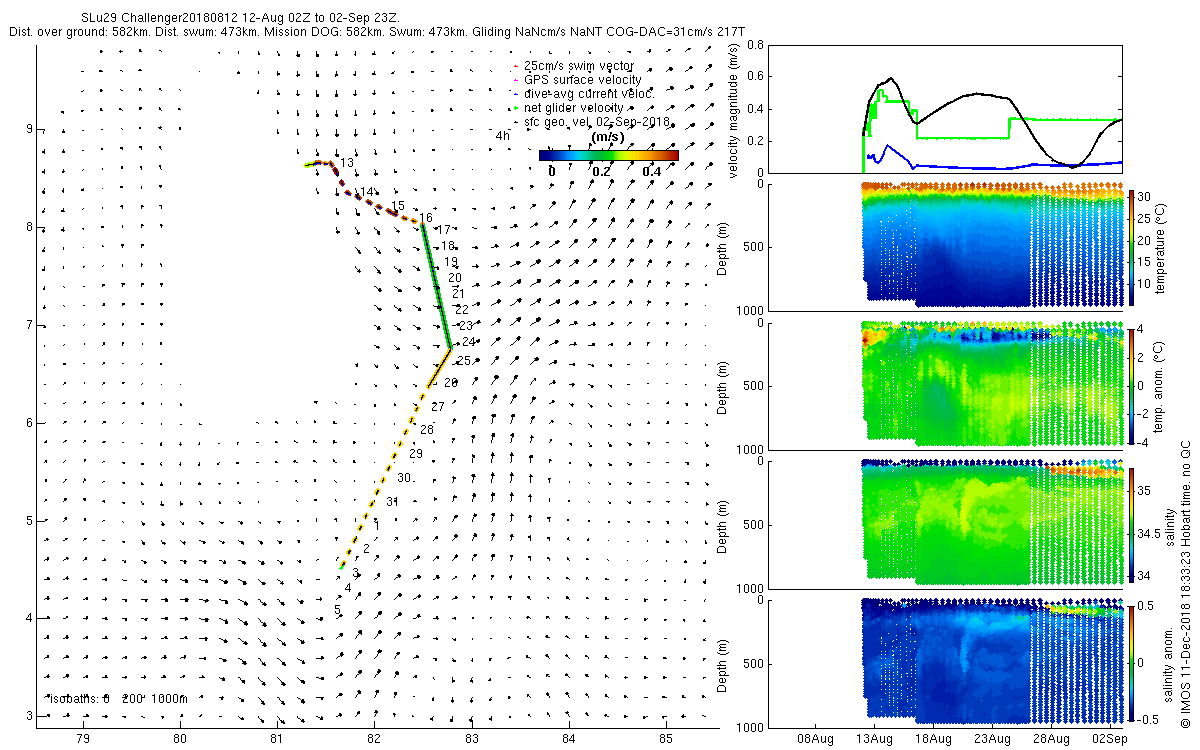Click the velocity (m/s) colorbar on the map
Screen dimensions: 1200x750
[608, 155]
